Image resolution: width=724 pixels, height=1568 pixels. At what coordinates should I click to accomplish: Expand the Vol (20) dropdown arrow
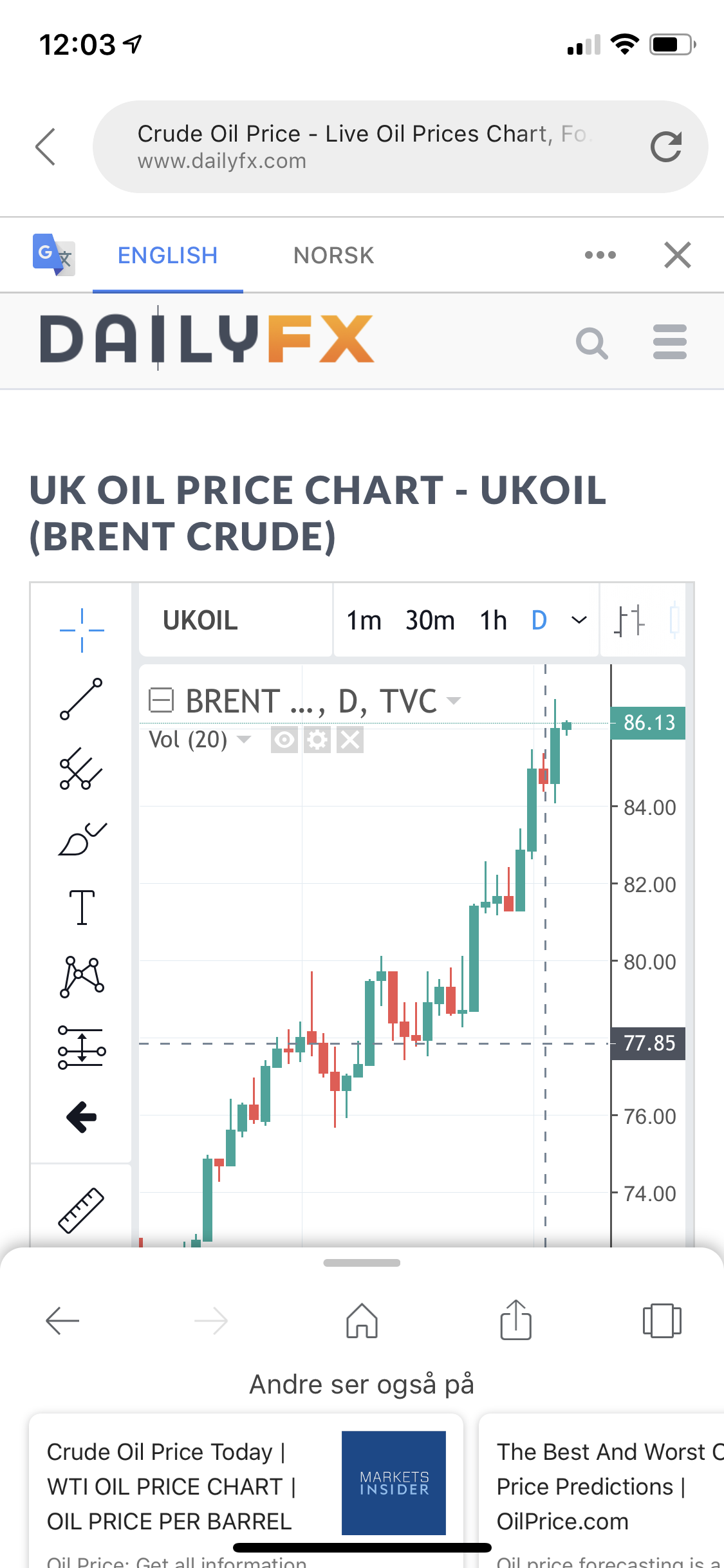(x=244, y=739)
